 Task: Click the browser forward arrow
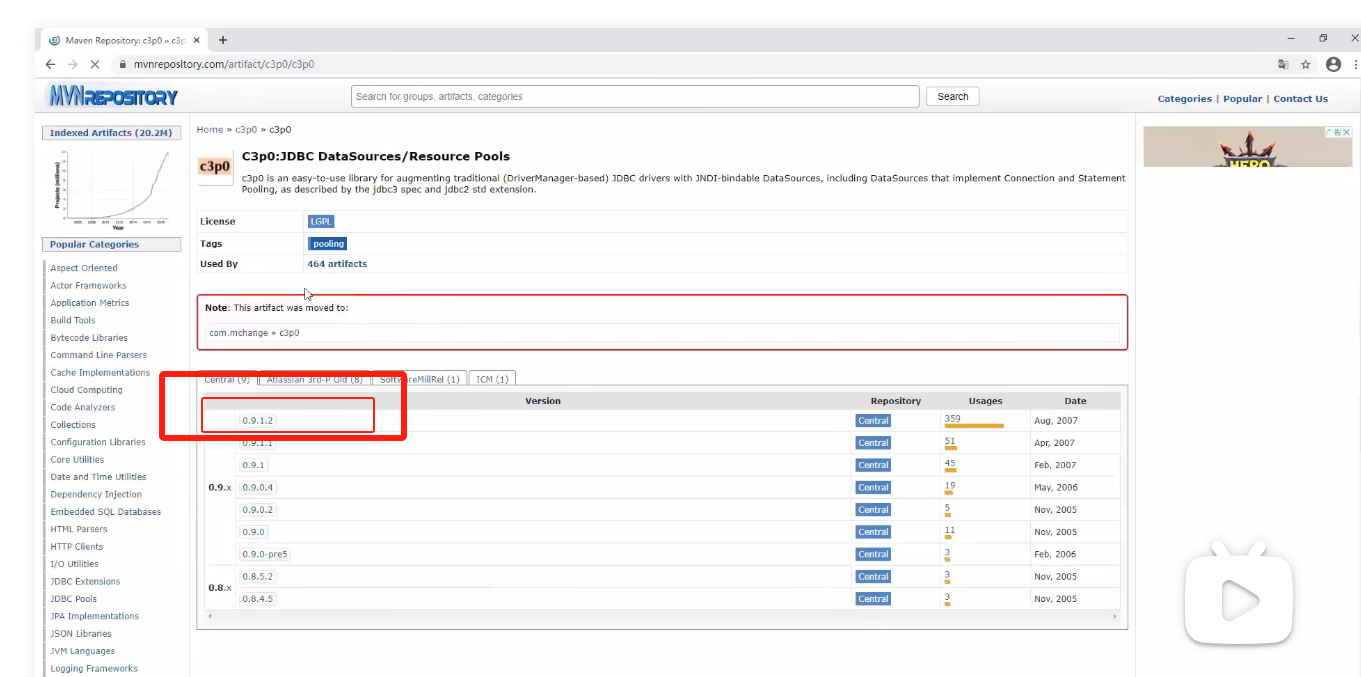(x=72, y=64)
